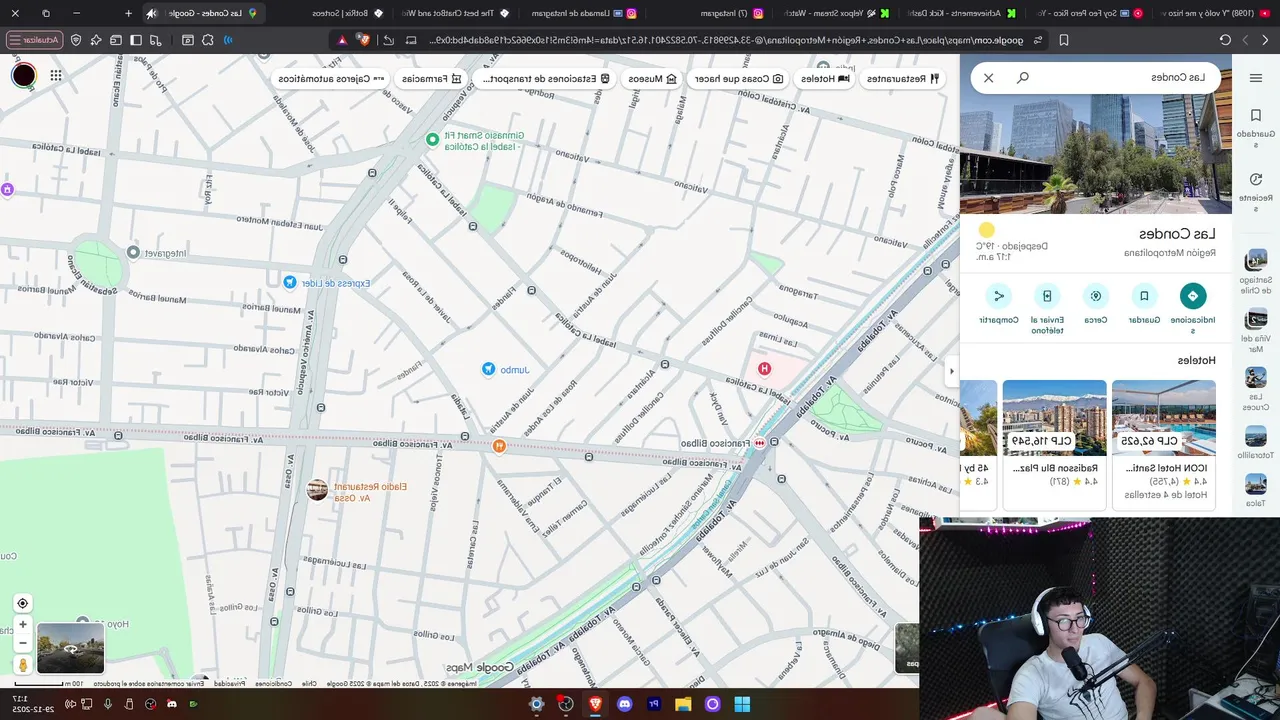Viewport: 1280px width, 720px height.
Task: Click Eladio Restaurant Av. Ossa marker
Action: click(x=317, y=490)
